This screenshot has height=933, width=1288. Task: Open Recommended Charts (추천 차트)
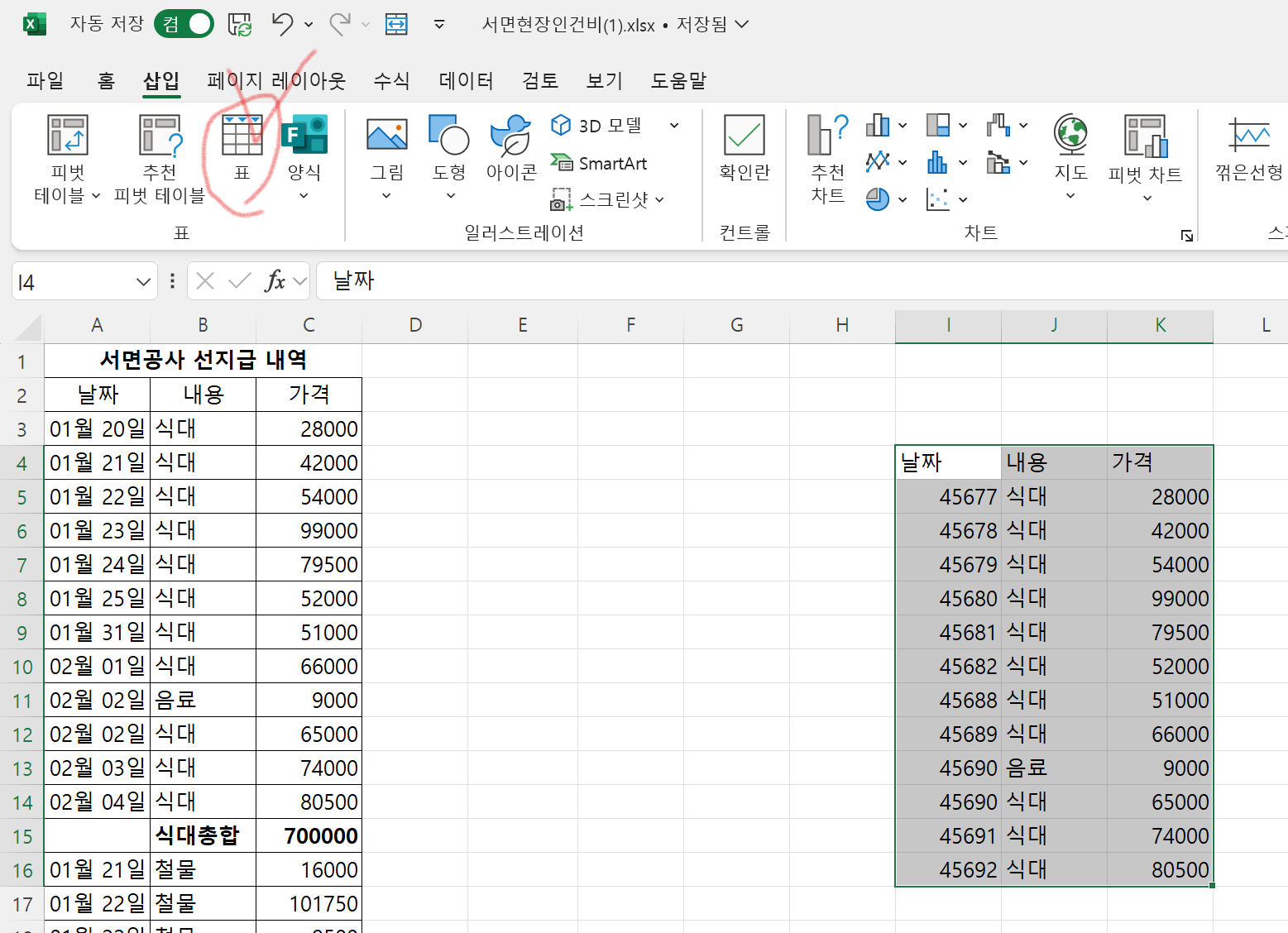point(828,160)
